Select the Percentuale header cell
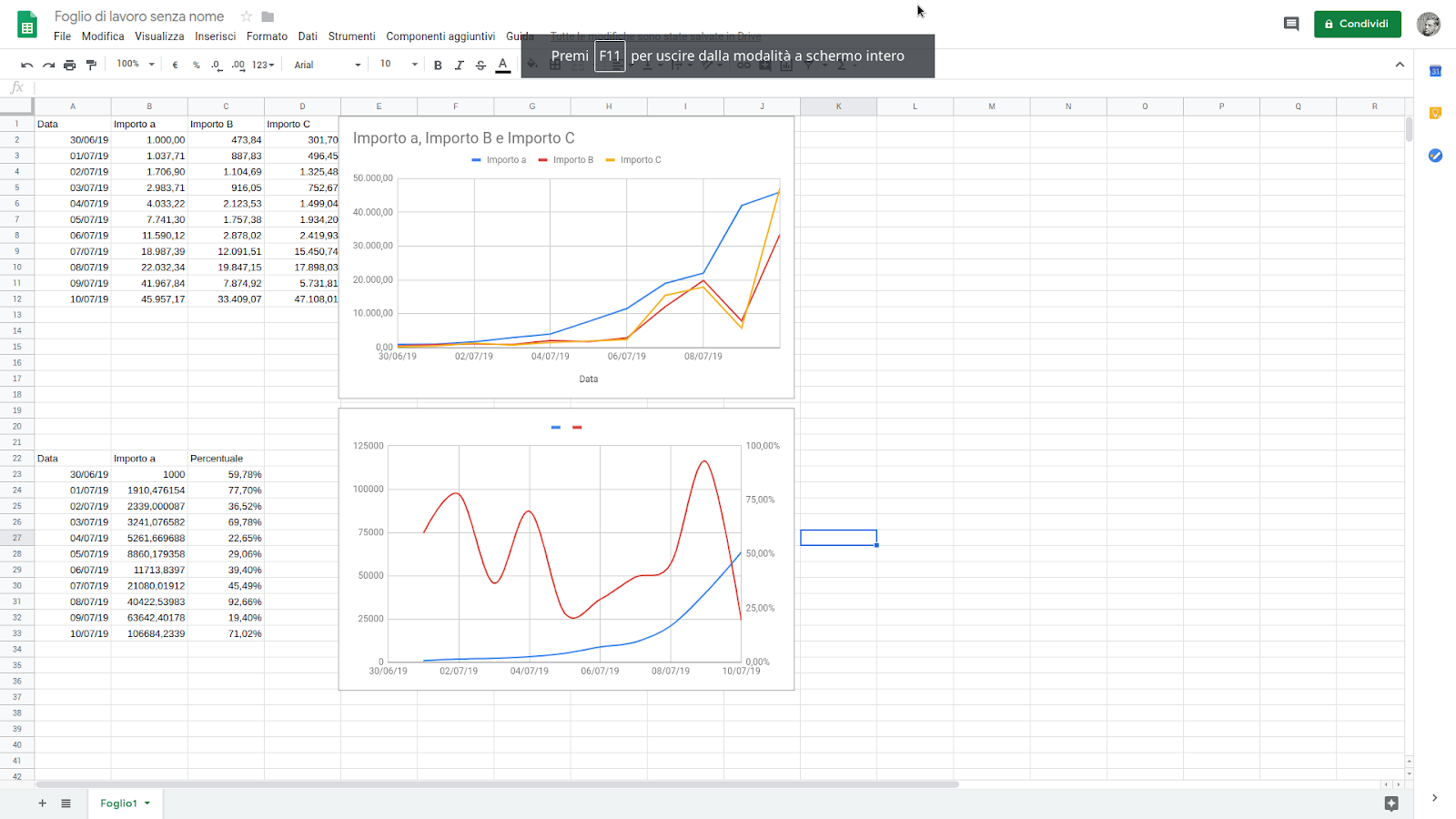 tap(226, 459)
